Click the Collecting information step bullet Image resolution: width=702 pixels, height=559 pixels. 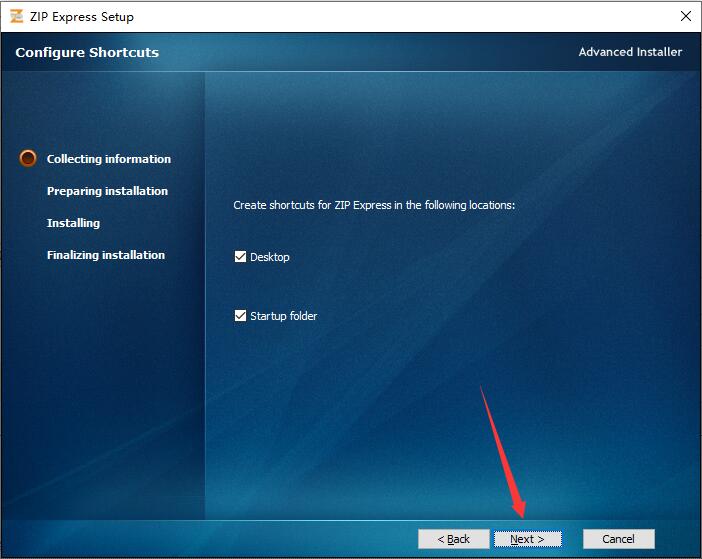point(28,158)
